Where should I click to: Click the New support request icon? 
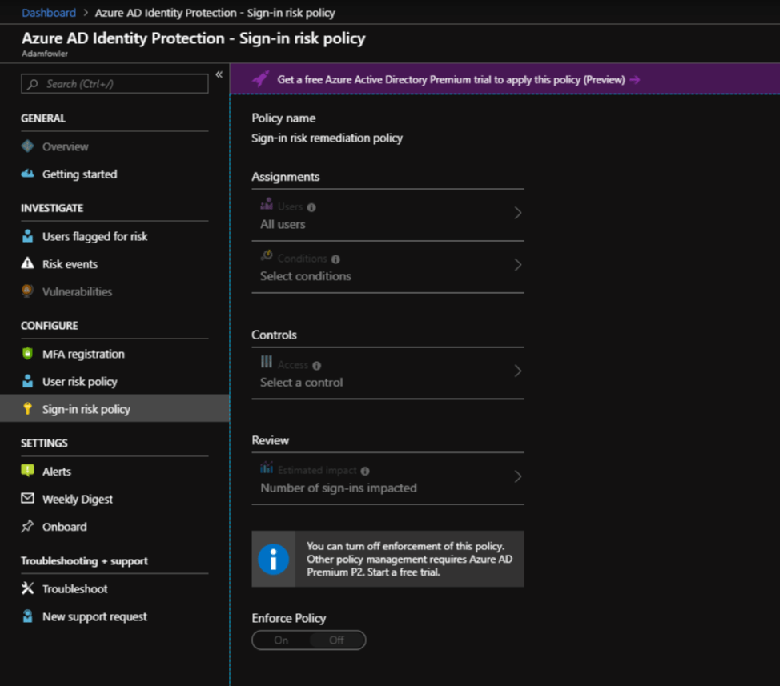28,616
